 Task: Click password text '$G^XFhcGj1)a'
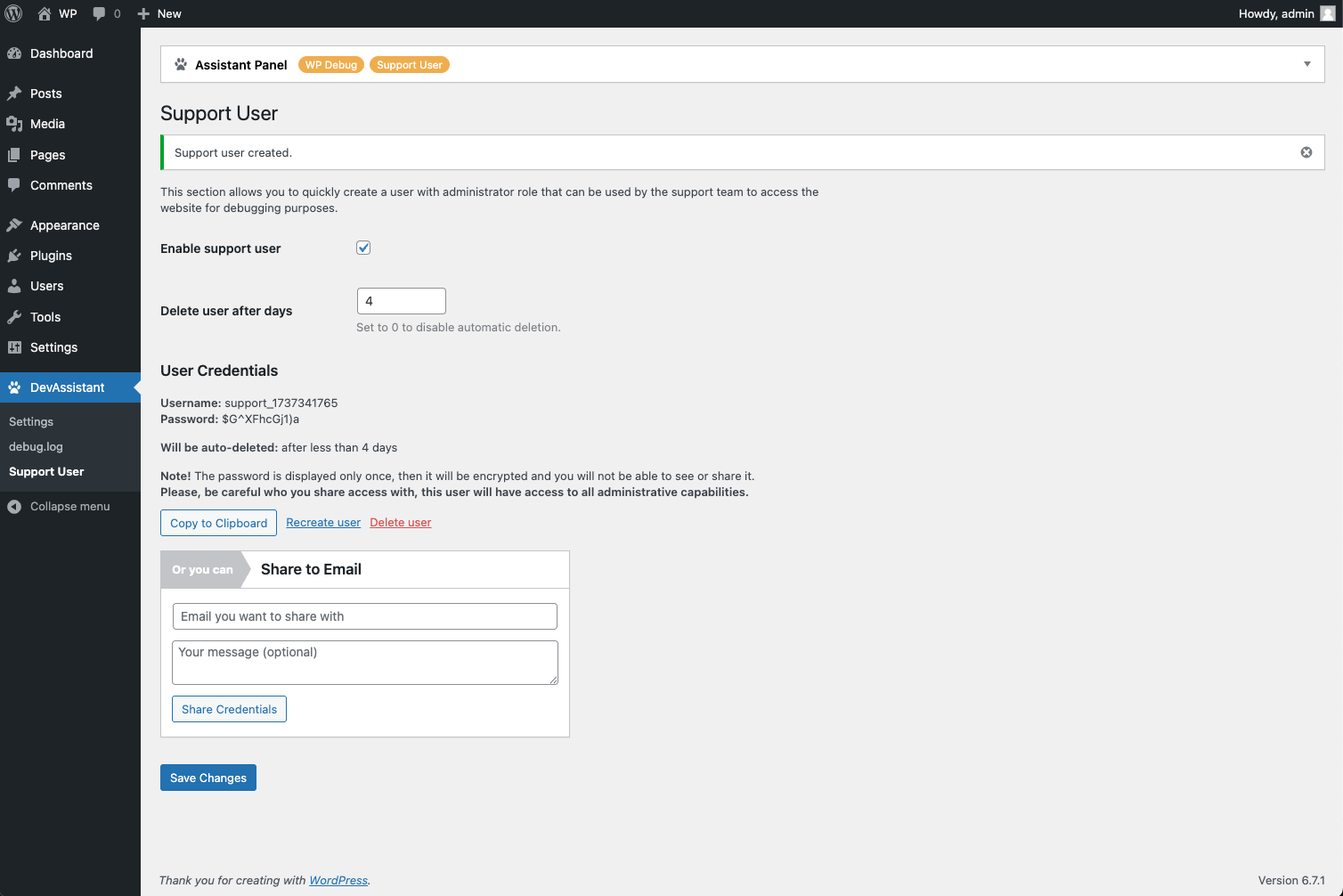tap(260, 419)
